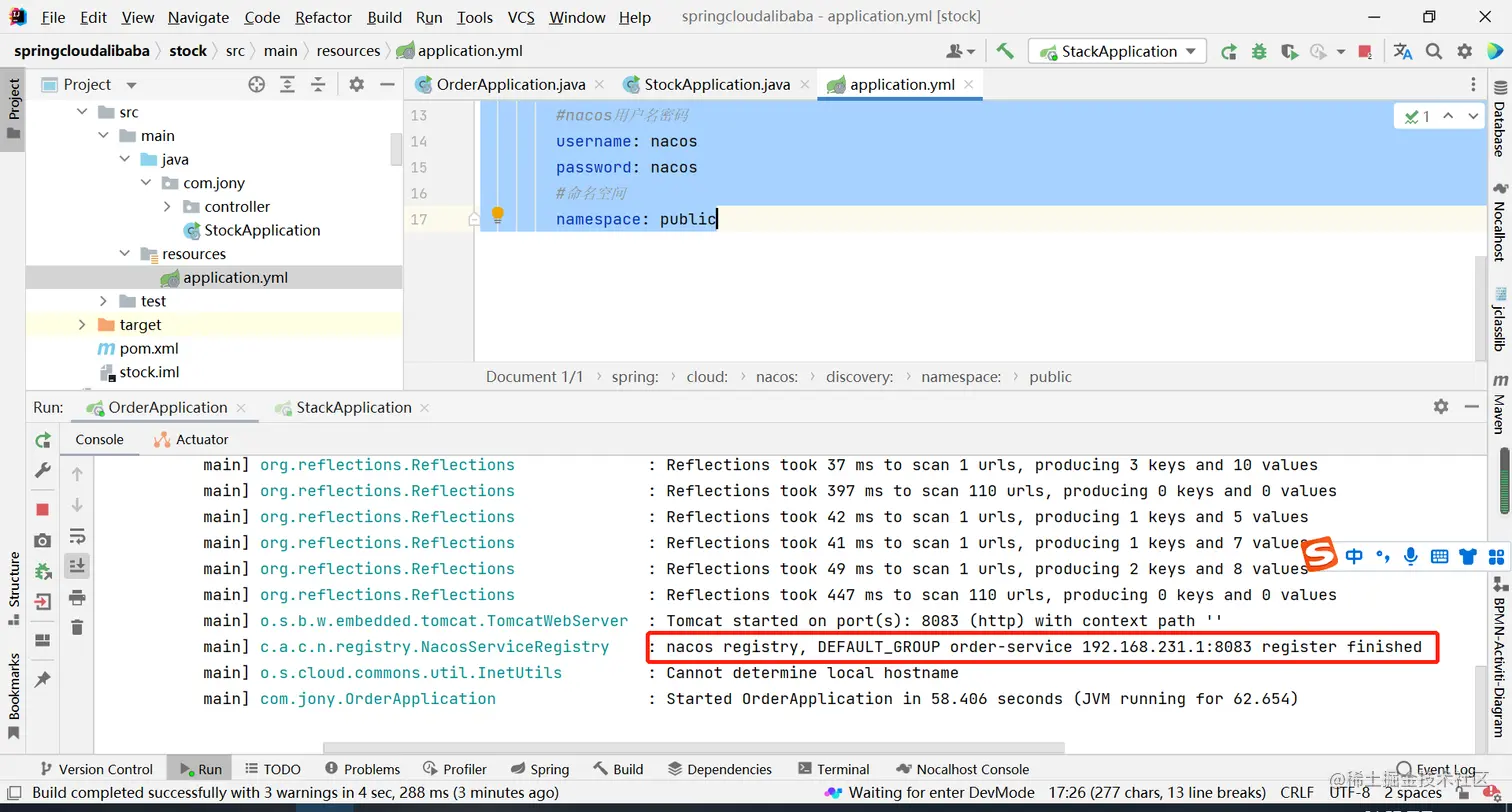This screenshot has height=812, width=1512.
Task: Open the Nocalhost Console tool window
Action: pos(963,769)
